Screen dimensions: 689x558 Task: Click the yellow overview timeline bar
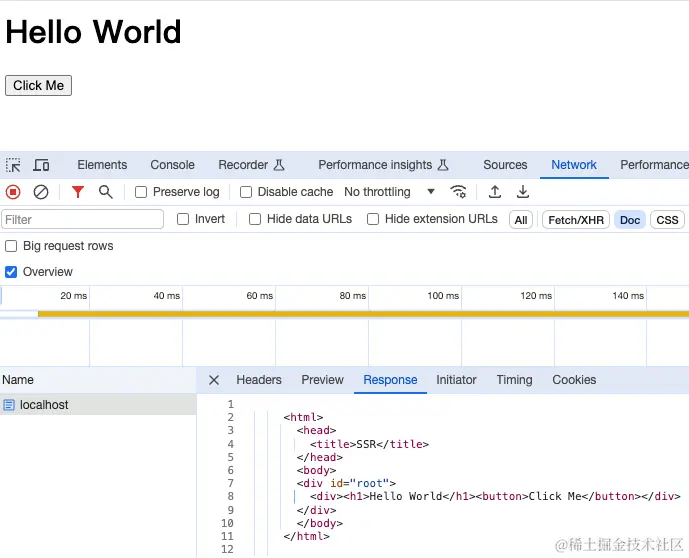point(363,314)
